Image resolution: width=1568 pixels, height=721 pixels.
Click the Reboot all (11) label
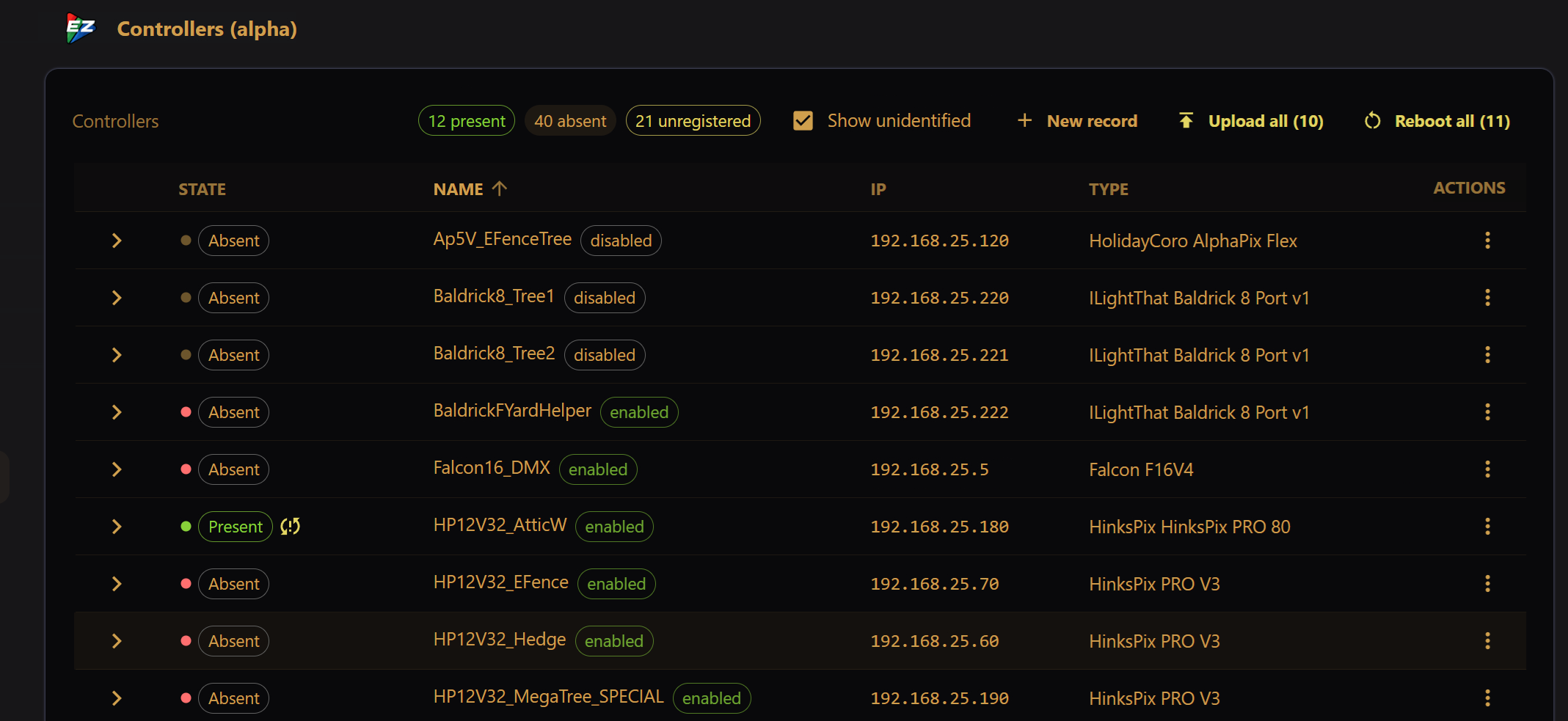coord(1452,121)
